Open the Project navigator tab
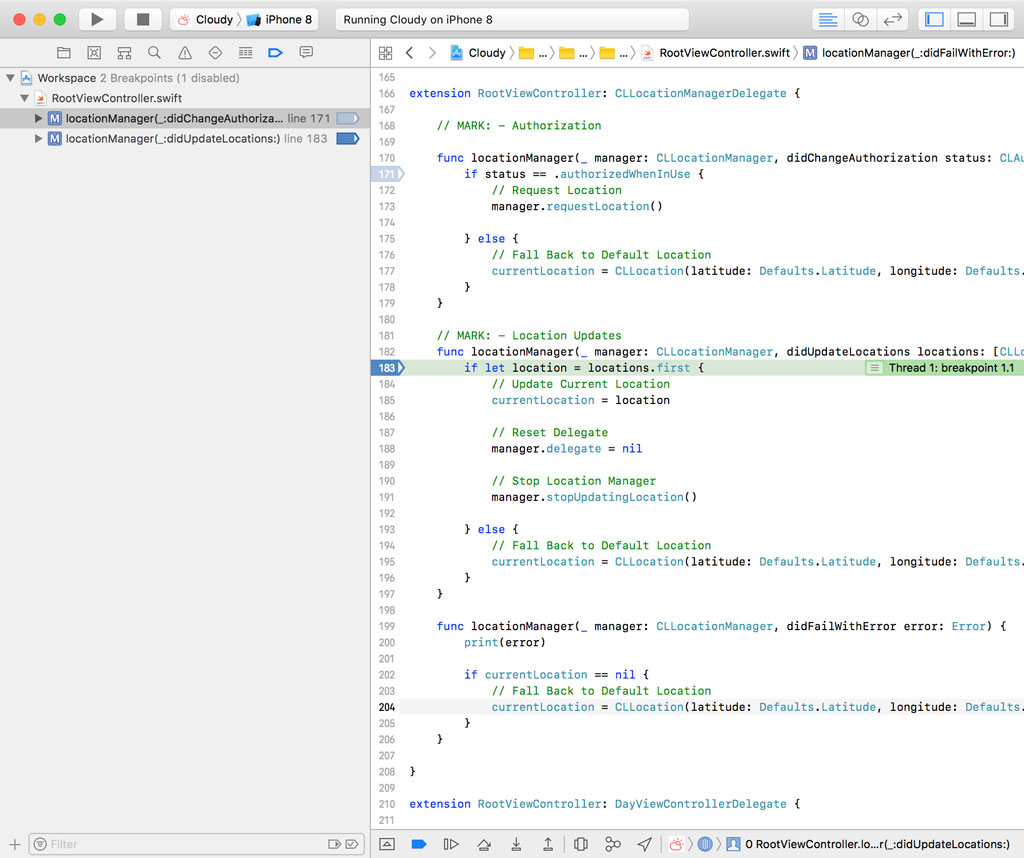Viewport: 1024px width, 858px height. click(64, 52)
